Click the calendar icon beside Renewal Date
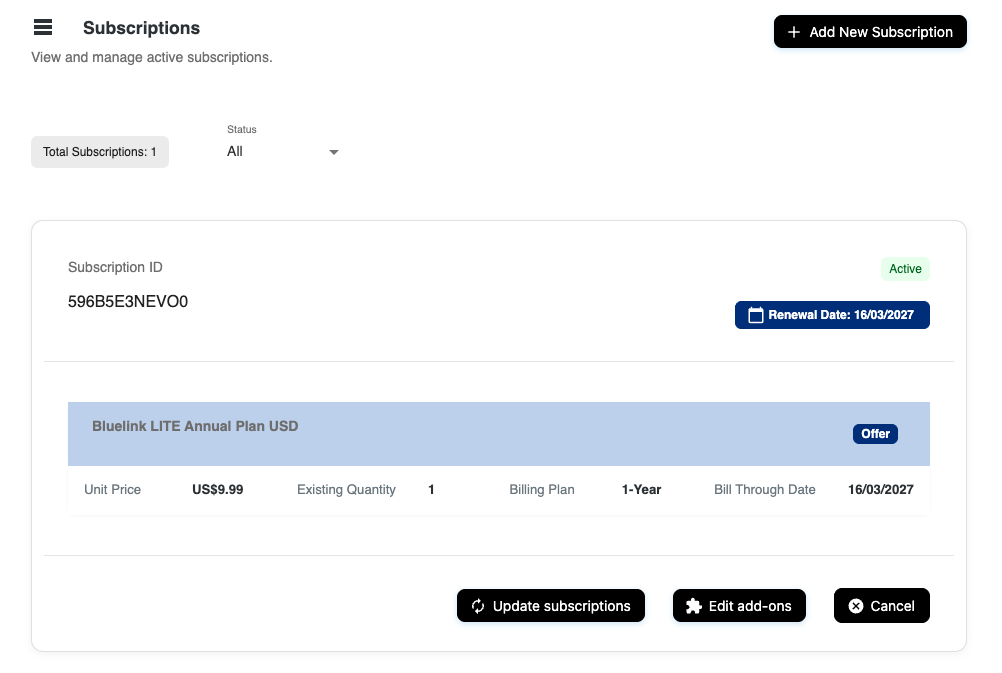Viewport: 1002px width, 673px height. pyautogui.click(x=755, y=315)
